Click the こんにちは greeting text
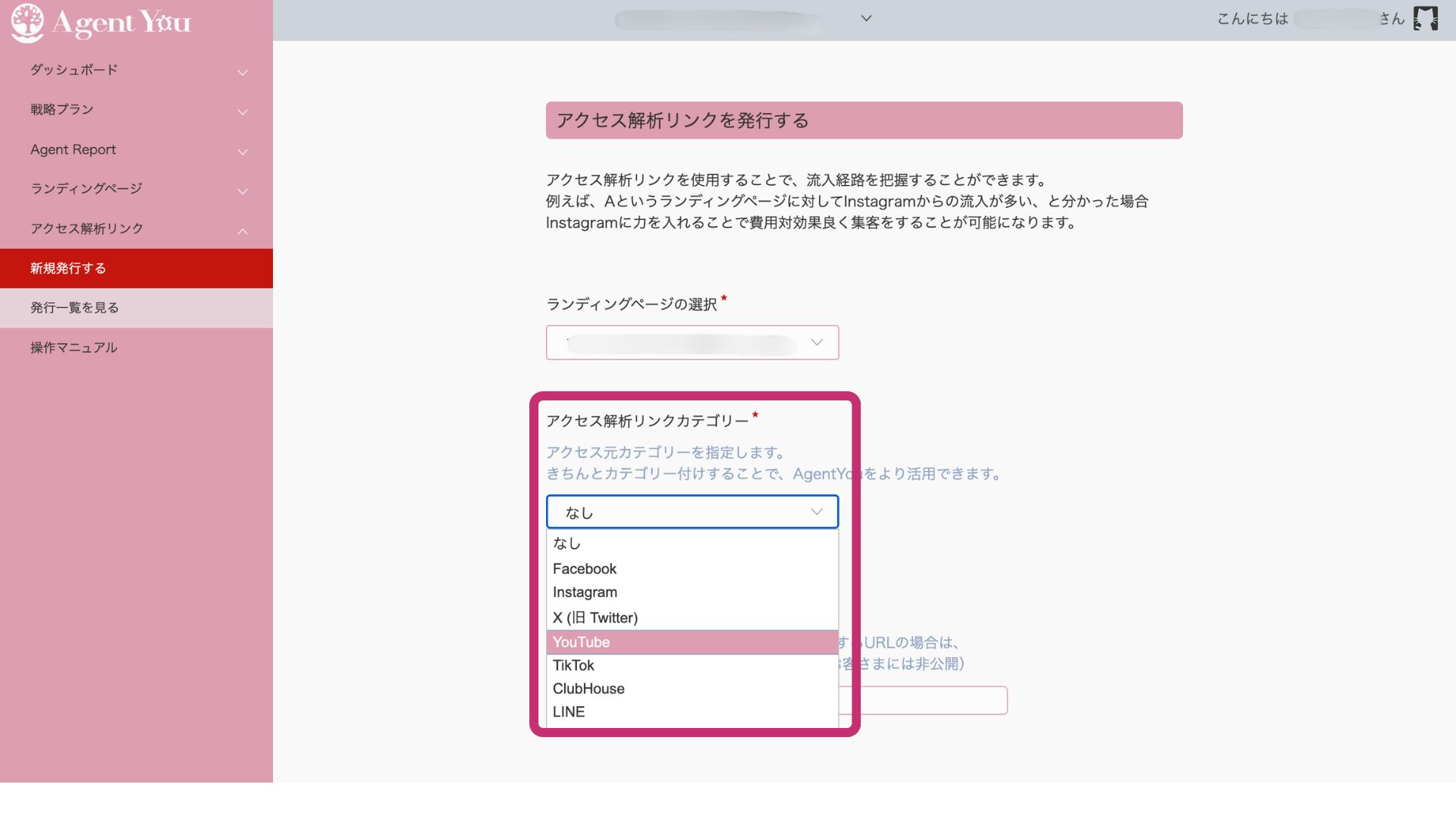 click(x=1253, y=19)
